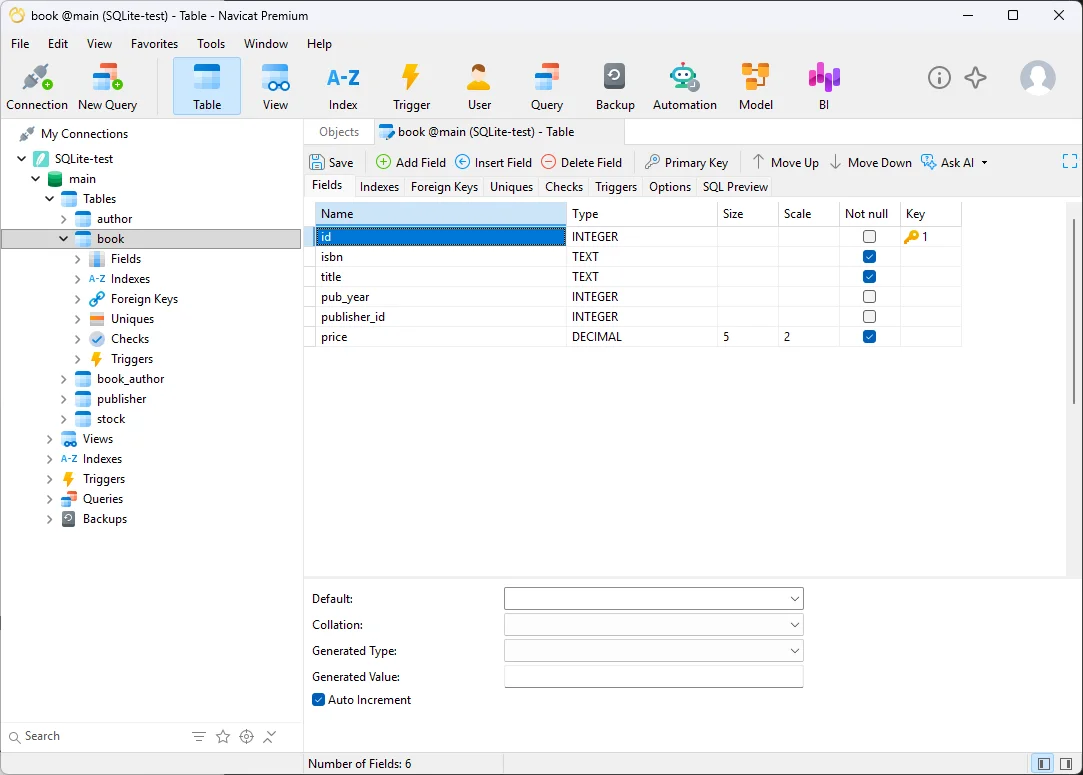Check Not null for the pub_year field
The height and width of the screenshot is (775, 1083).
(870, 297)
